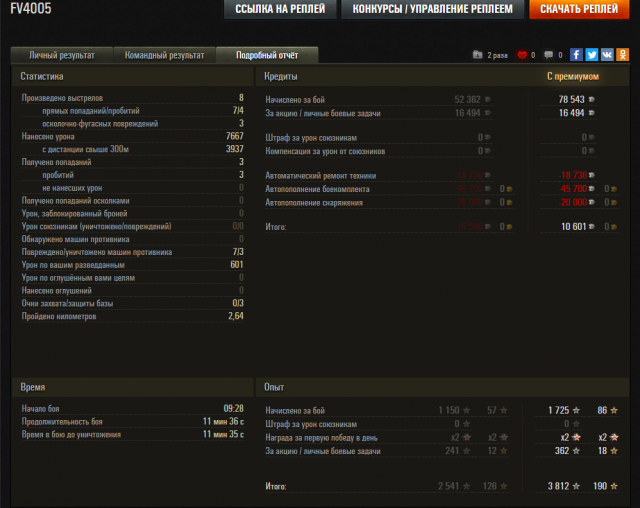Image resolution: width=640 pixels, height=508 pixels.
Task: Like the replay with heart icon
Action: pos(521,55)
